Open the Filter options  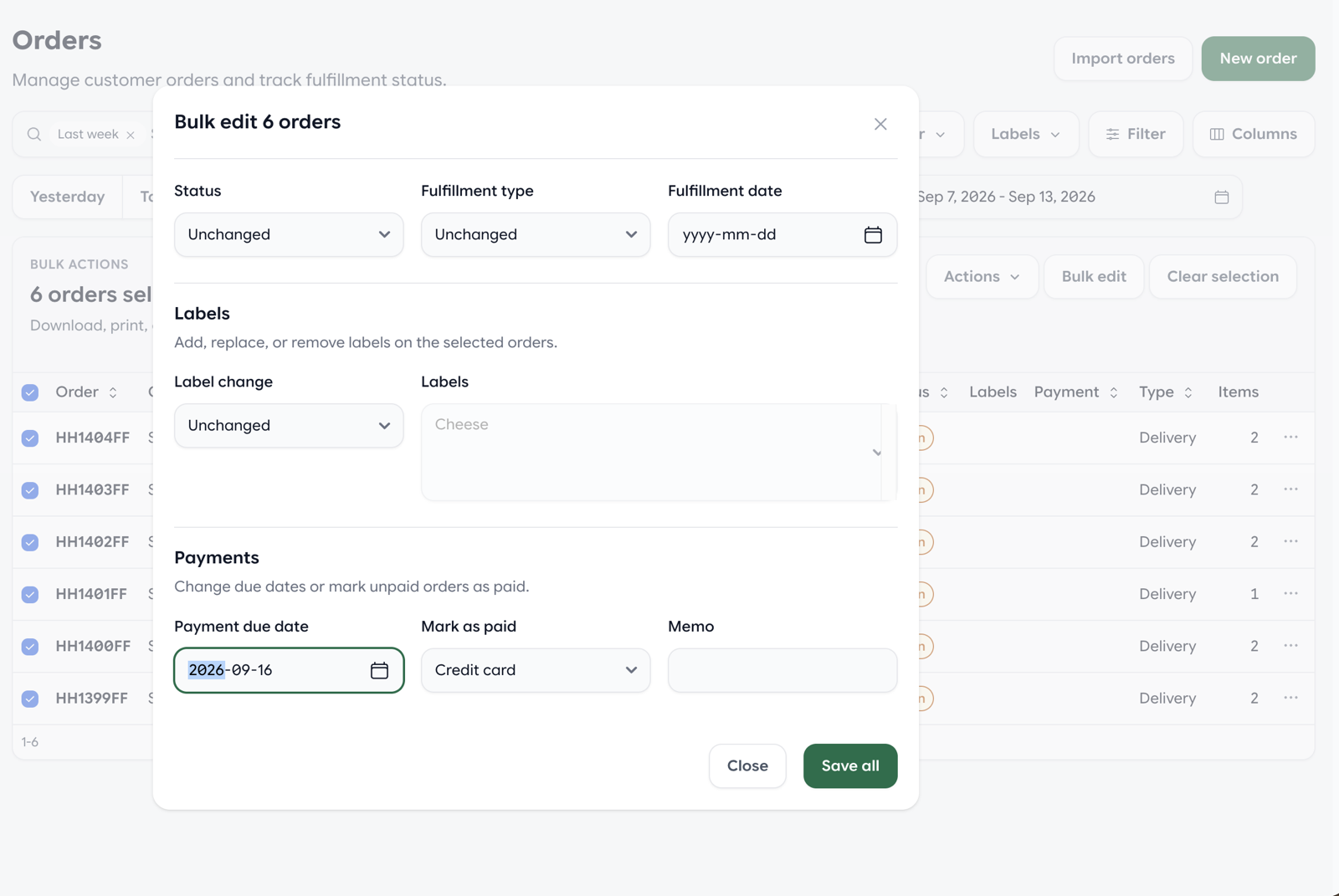coord(1136,134)
